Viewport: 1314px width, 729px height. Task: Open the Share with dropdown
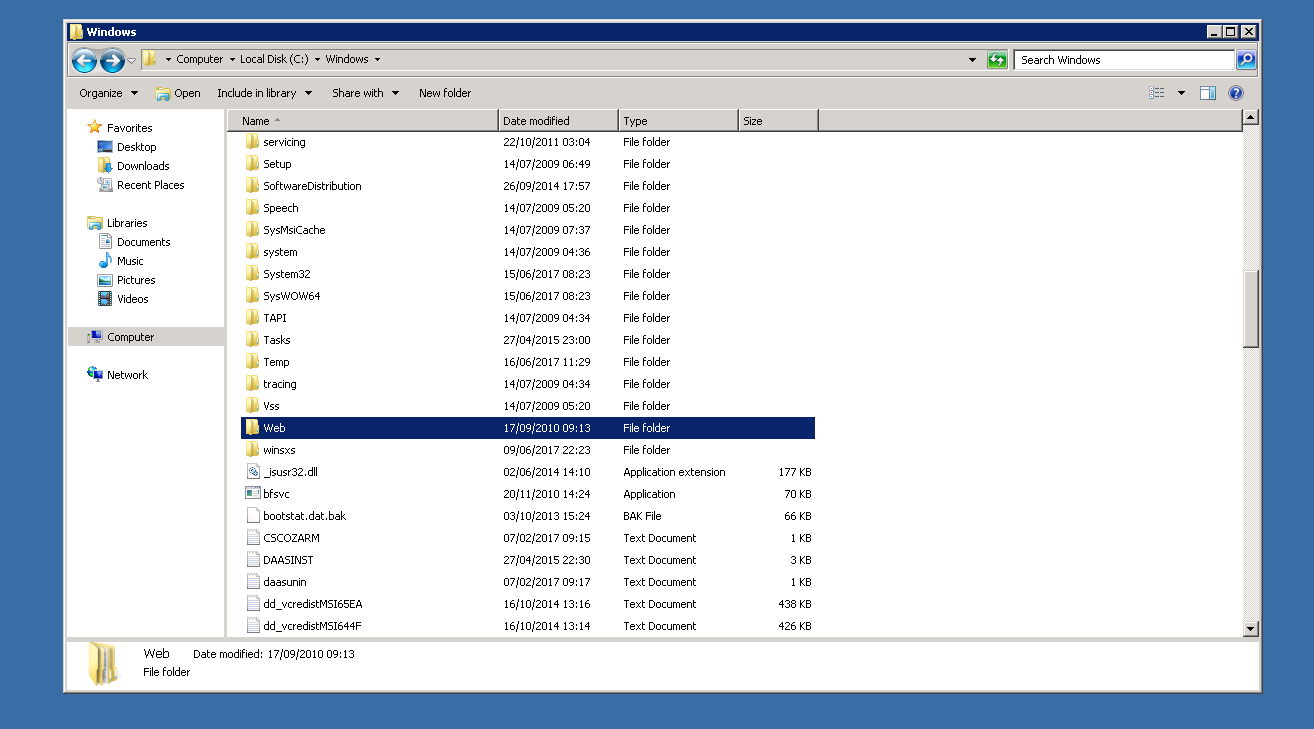point(365,93)
